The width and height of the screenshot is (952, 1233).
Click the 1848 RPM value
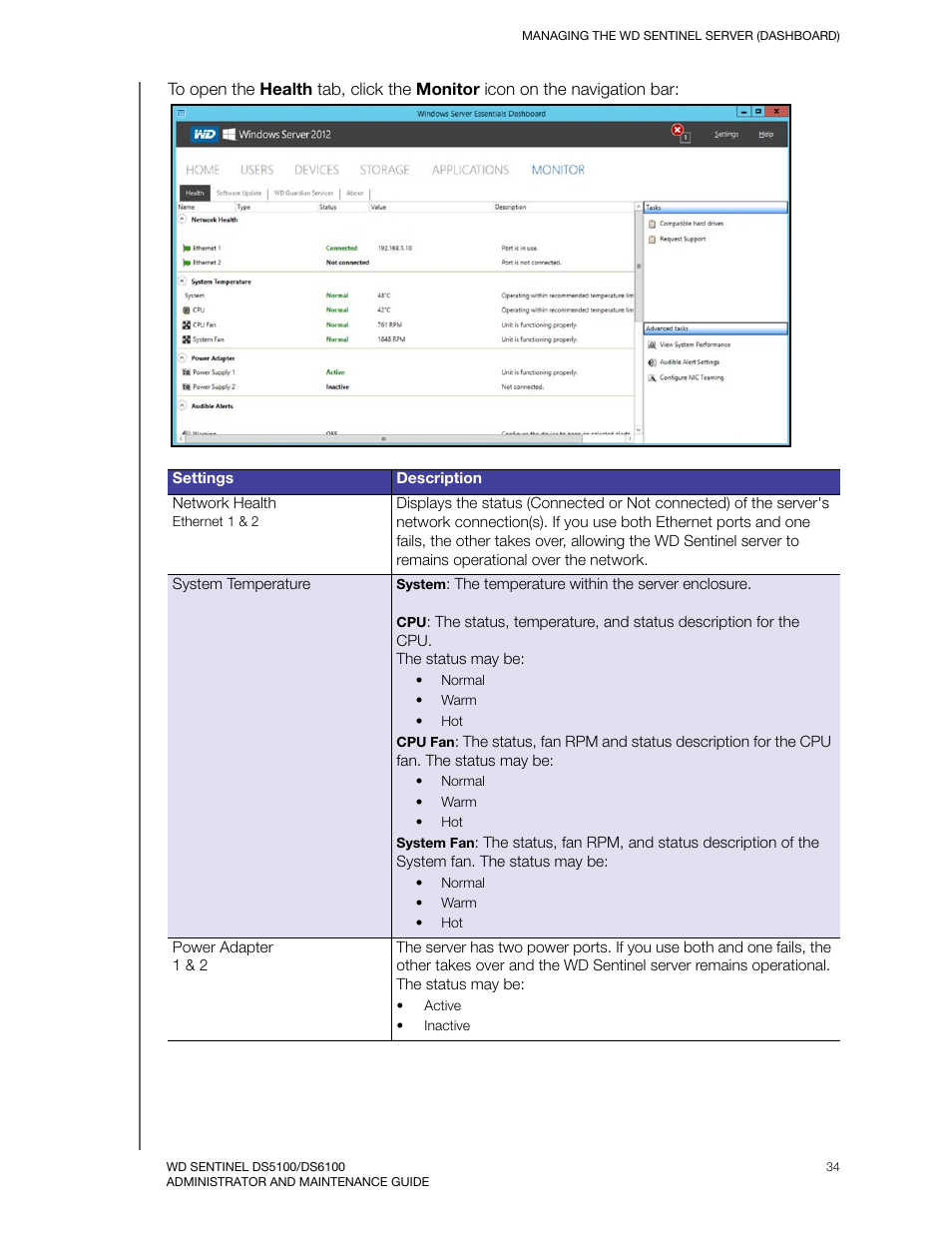click(x=391, y=339)
